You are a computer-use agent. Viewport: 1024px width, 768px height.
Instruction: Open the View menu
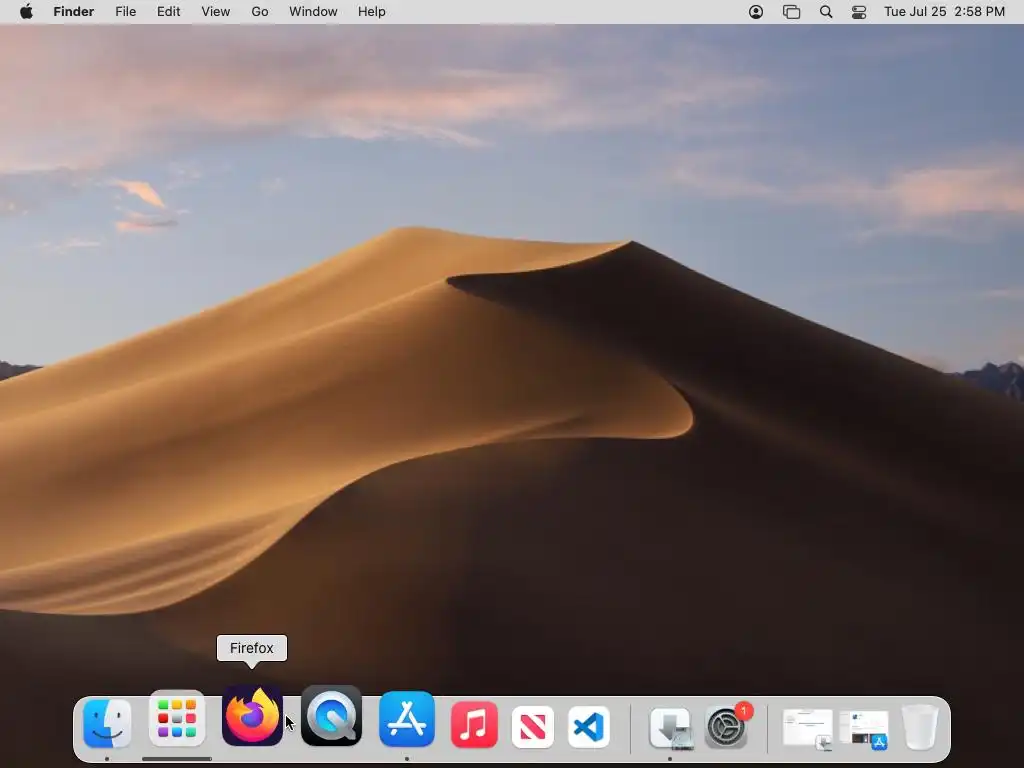(216, 12)
